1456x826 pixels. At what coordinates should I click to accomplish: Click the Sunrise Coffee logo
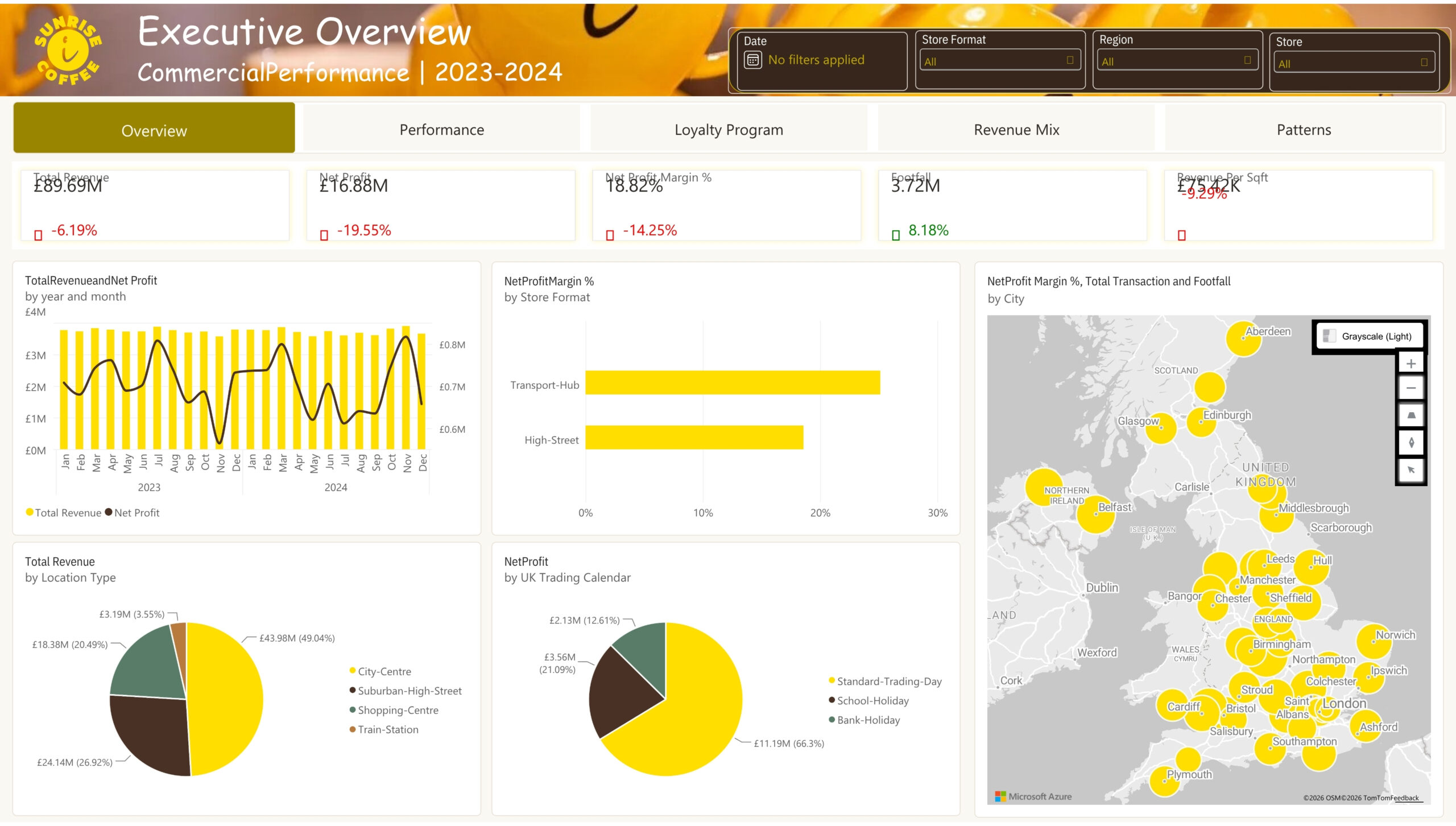point(68,51)
